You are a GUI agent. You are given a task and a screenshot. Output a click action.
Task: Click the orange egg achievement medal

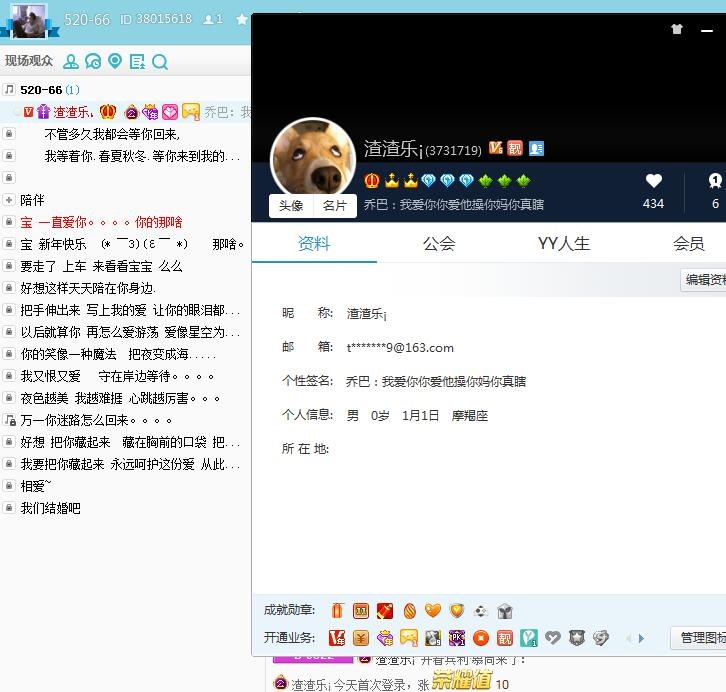(409, 611)
